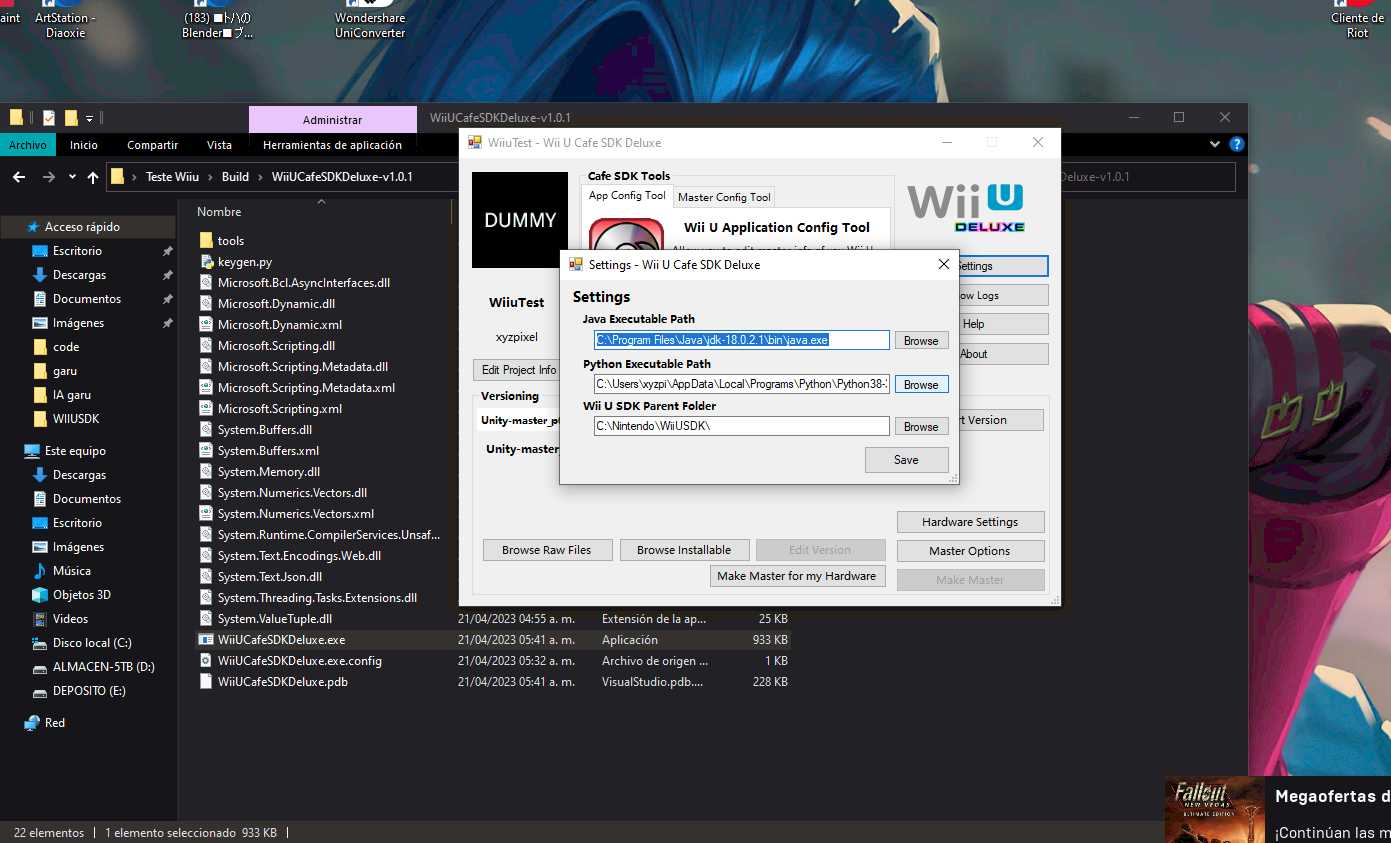Click the New folder icon in Explorer's title bar
Image resolution: width=1391 pixels, height=843 pixels.
tap(71, 118)
